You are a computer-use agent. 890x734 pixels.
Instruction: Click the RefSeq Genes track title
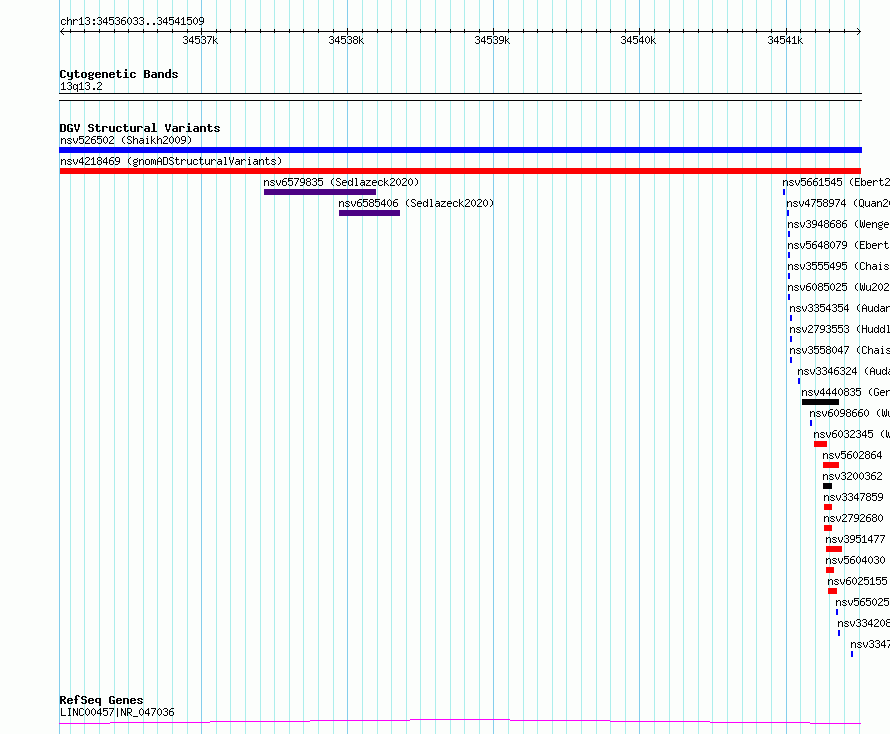coord(102,700)
